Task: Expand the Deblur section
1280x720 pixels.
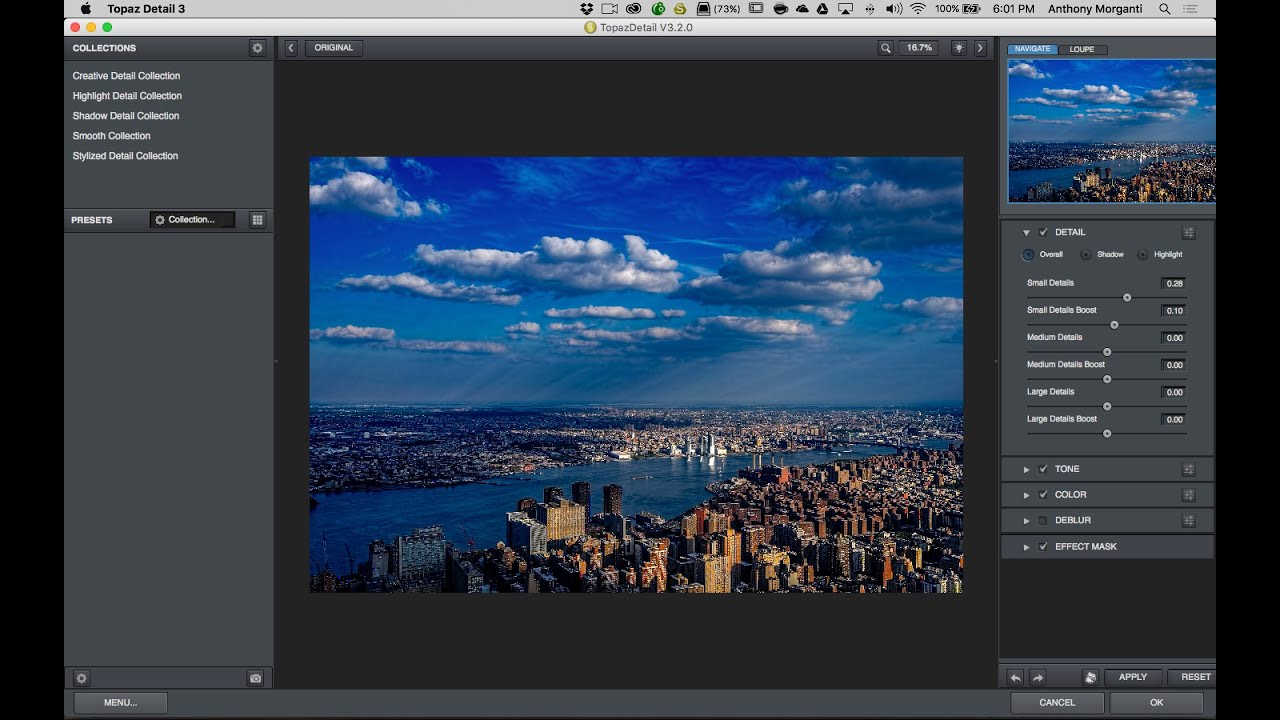Action: tap(1026, 521)
